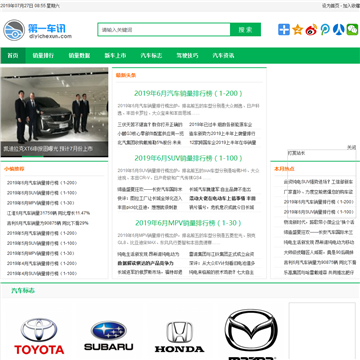Screen dimensions: 360x360
Task: Open 2019年4月汽车销量排行榜（1-200）link
Action: click(42, 263)
